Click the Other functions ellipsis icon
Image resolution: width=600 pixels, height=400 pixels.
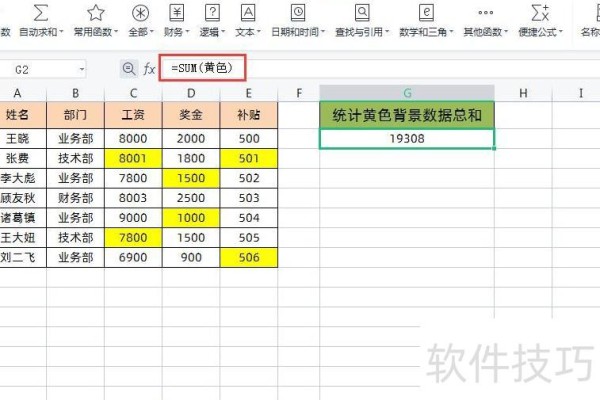[x=486, y=13]
